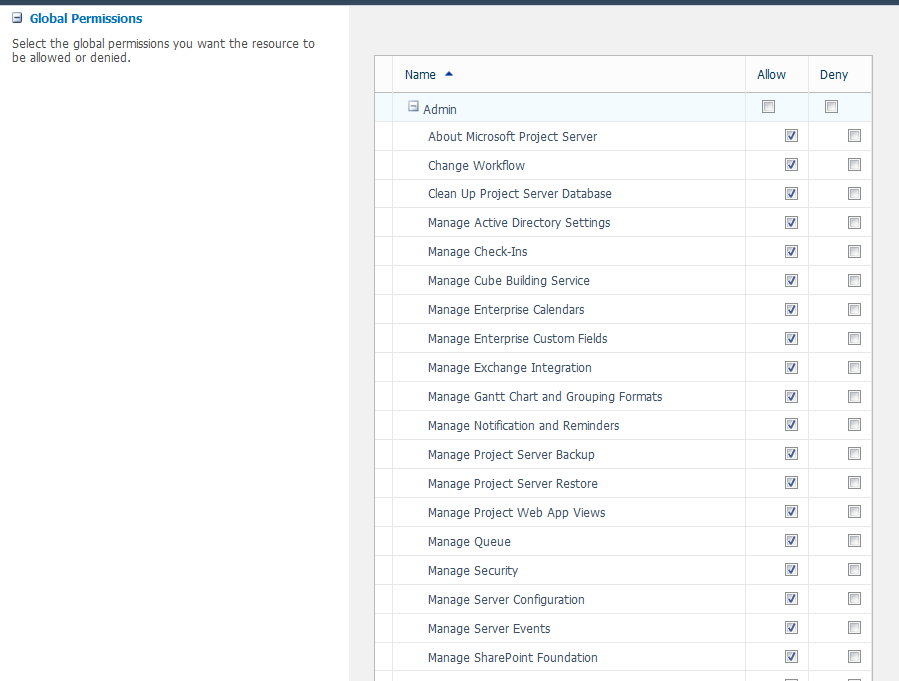
Task: Check Deny for Manage Server Configuration
Action: point(854,599)
